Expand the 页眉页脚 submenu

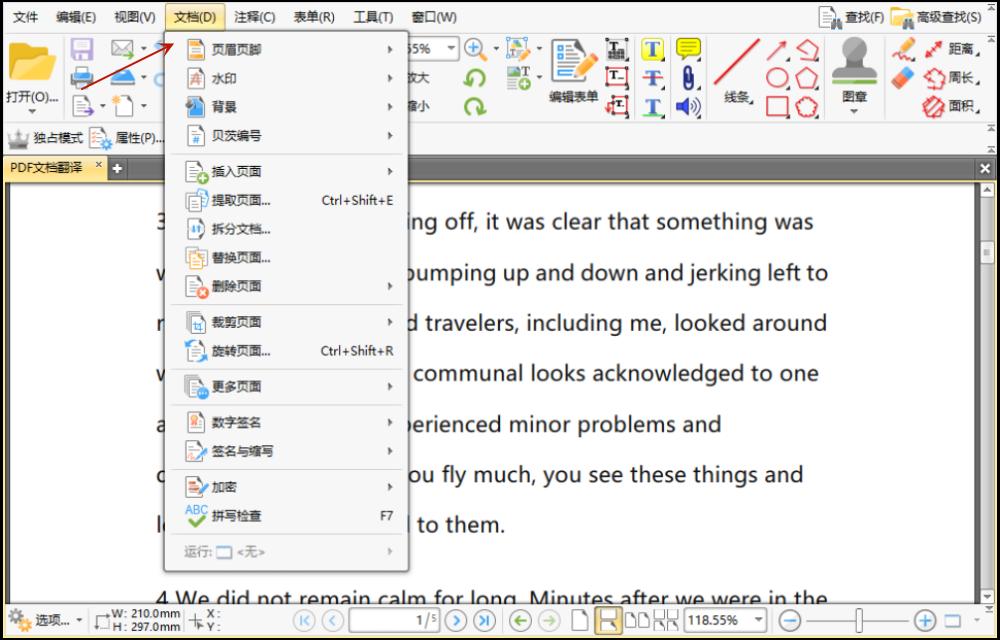286,50
